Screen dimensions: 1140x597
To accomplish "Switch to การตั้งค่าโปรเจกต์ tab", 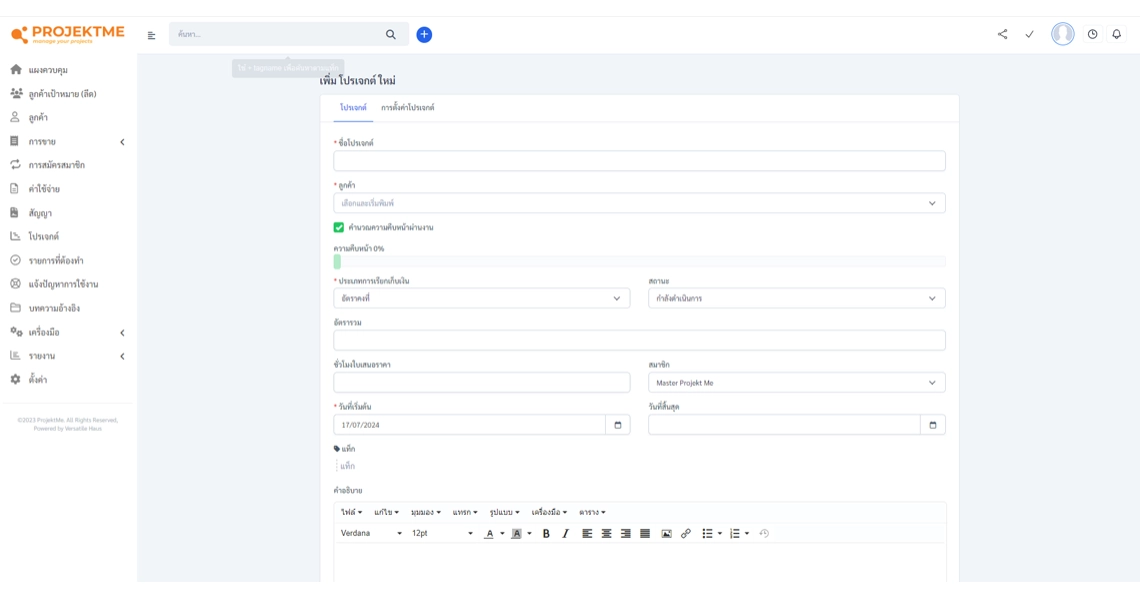I will pyautogui.click(x=407, y=108).
